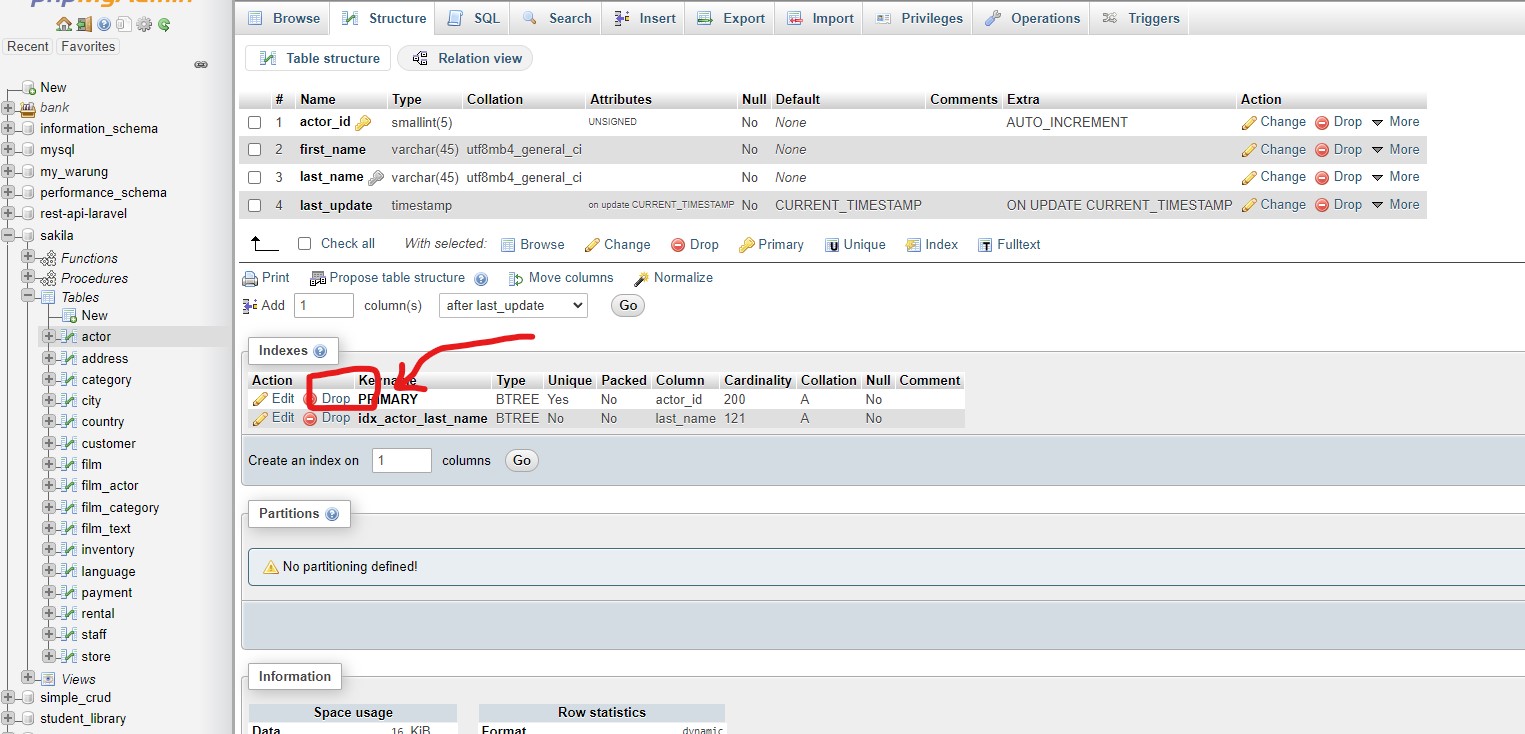This screenshot has width=1525, height=734.
Task: Enable the Check all checkbox
Action: (x=305, y=244)
